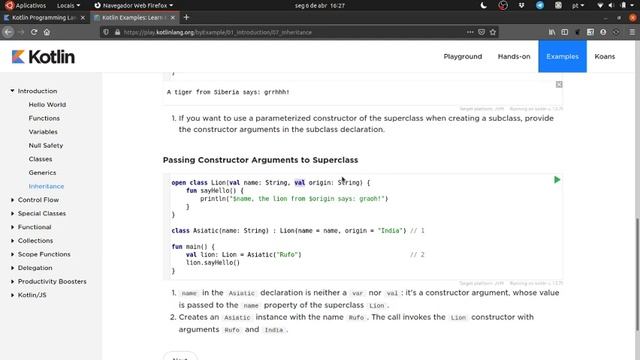The height and width of the screenshot is (360, 640).
Task: Open Dropbox icon in the system tray
Action: point(521,5)
